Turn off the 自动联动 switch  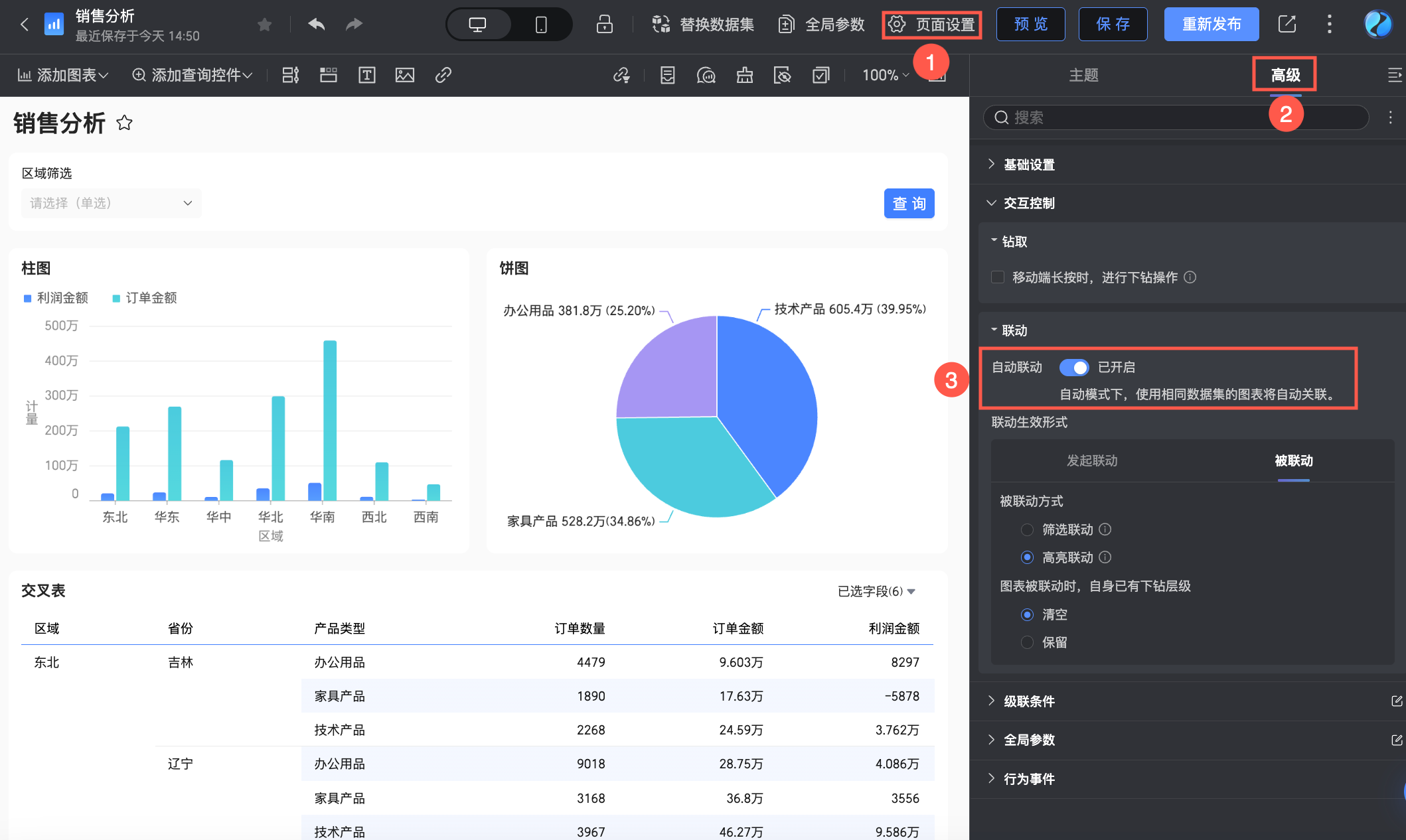click(x=1074, y=368)
